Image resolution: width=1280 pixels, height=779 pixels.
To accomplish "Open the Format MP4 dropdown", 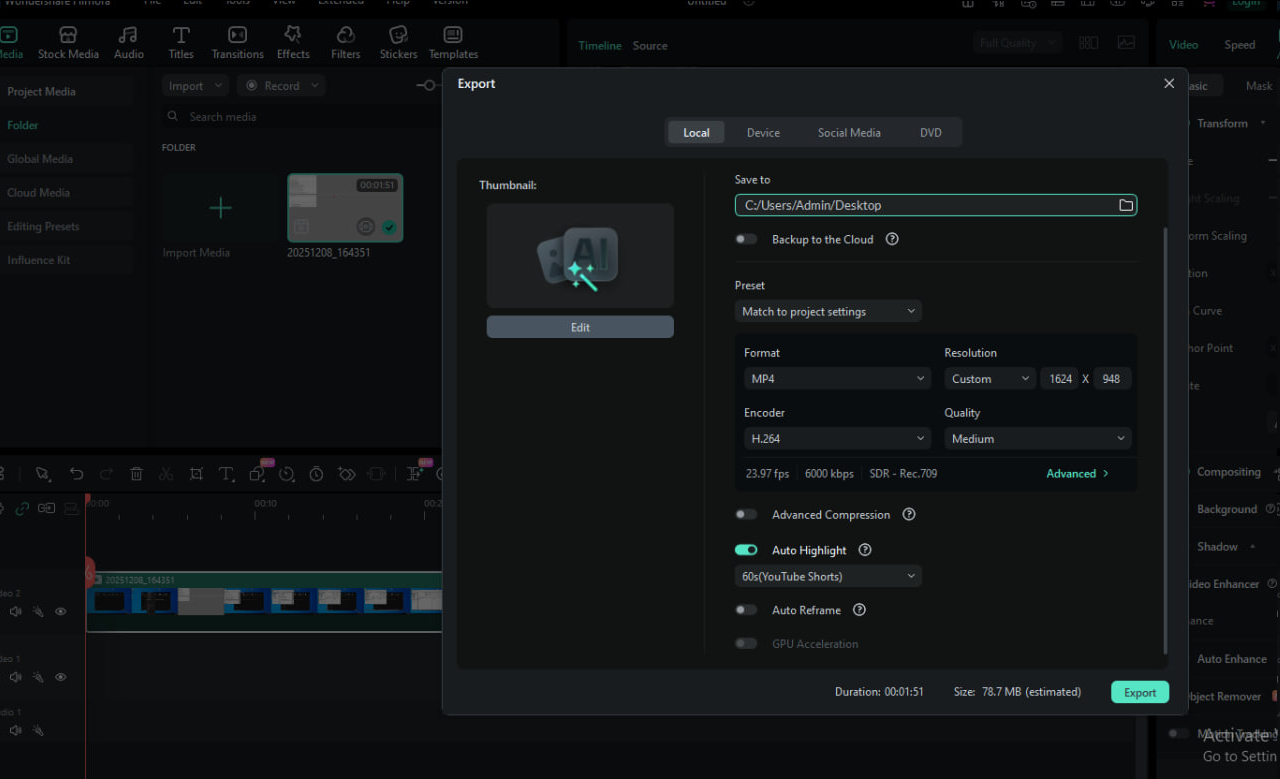I will coord(838,379).
